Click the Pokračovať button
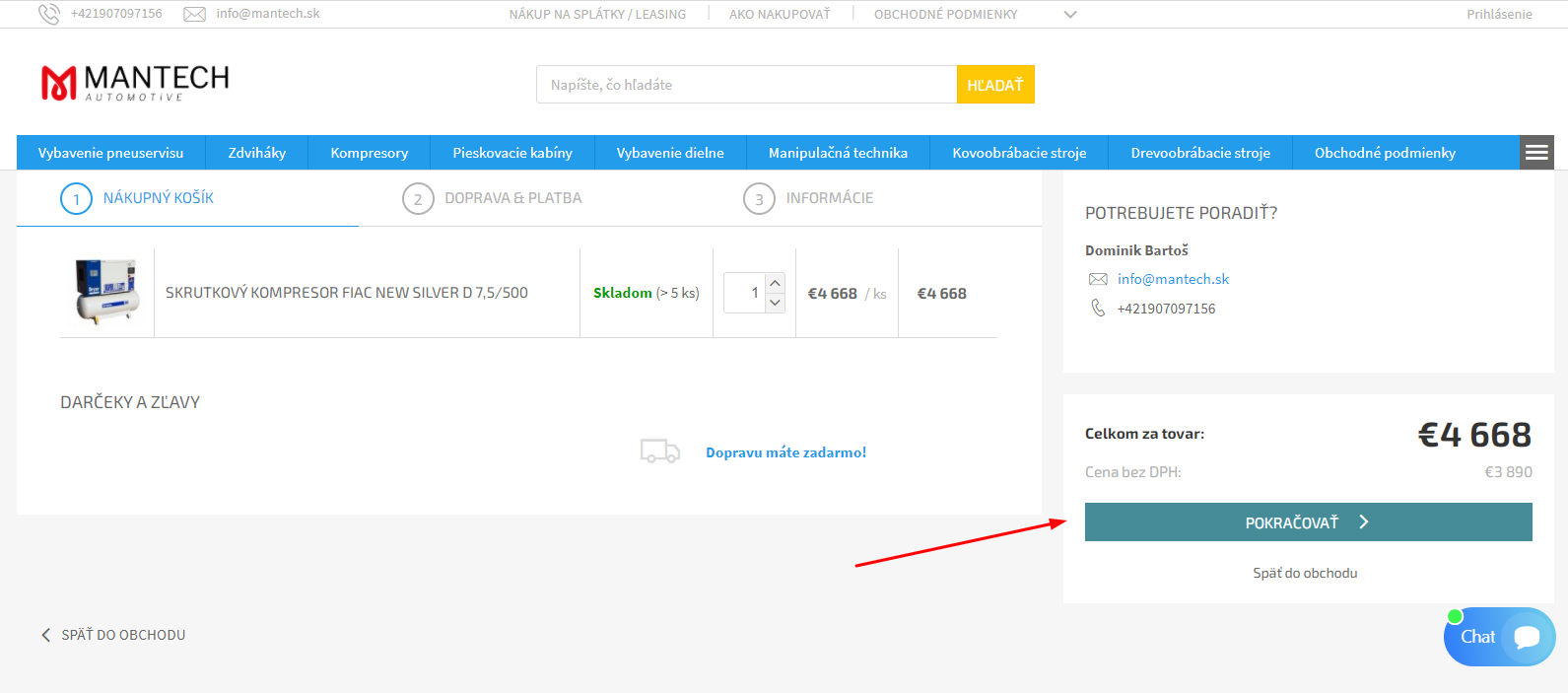Viewport: 1568px width, 693px height. coord(1309,522)
